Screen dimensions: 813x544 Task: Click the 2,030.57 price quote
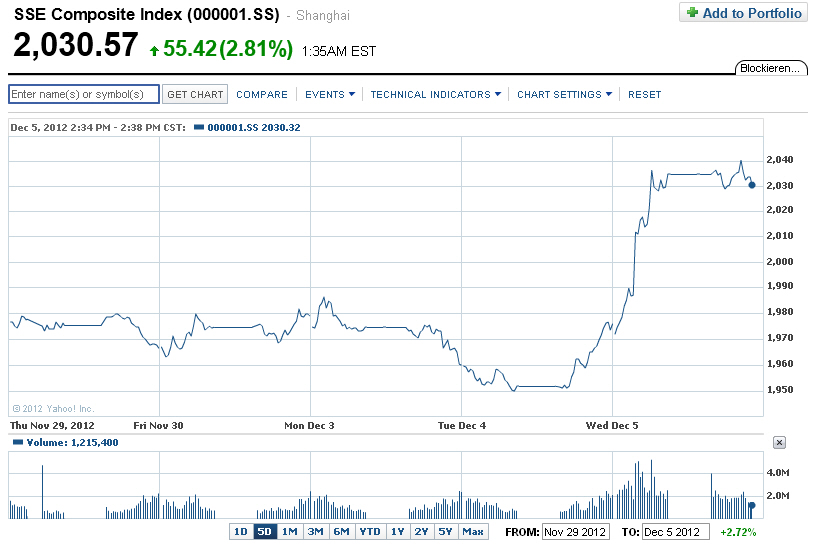(76, 45)
